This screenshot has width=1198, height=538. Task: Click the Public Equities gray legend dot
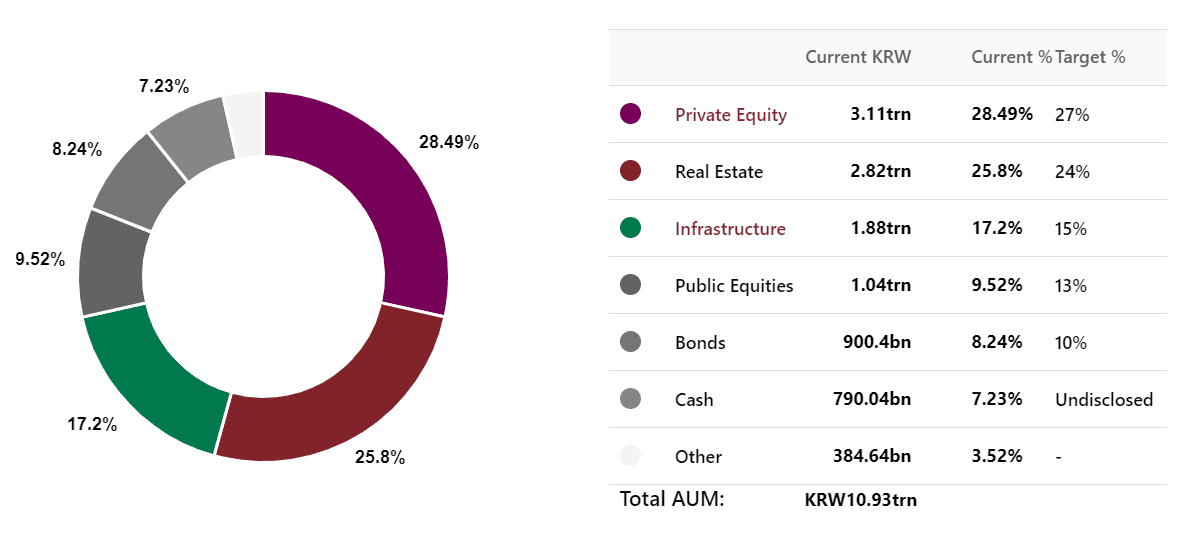click(x=630, y=285)
